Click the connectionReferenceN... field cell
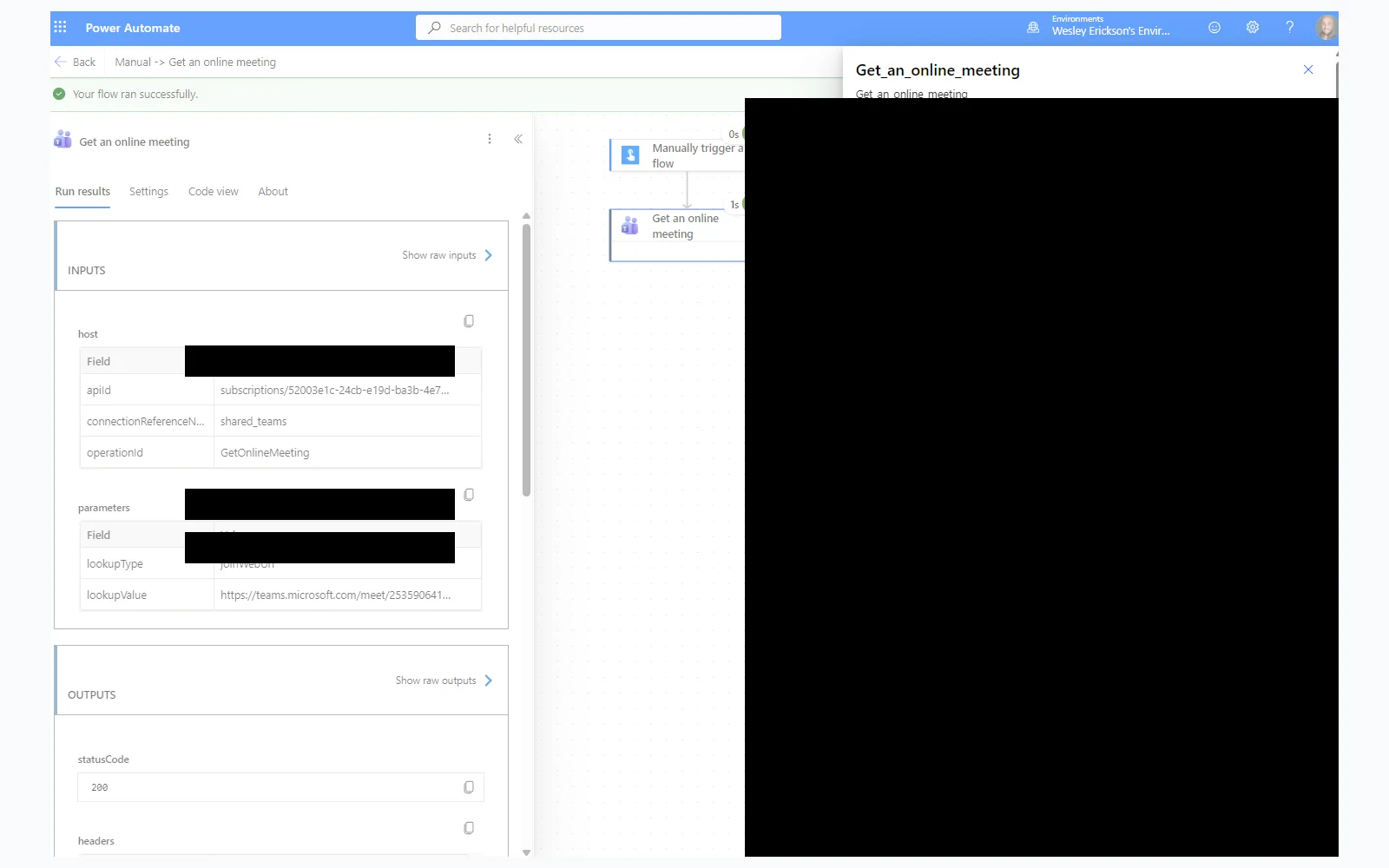Screen dimensions: 1389x868 [147, 422]
